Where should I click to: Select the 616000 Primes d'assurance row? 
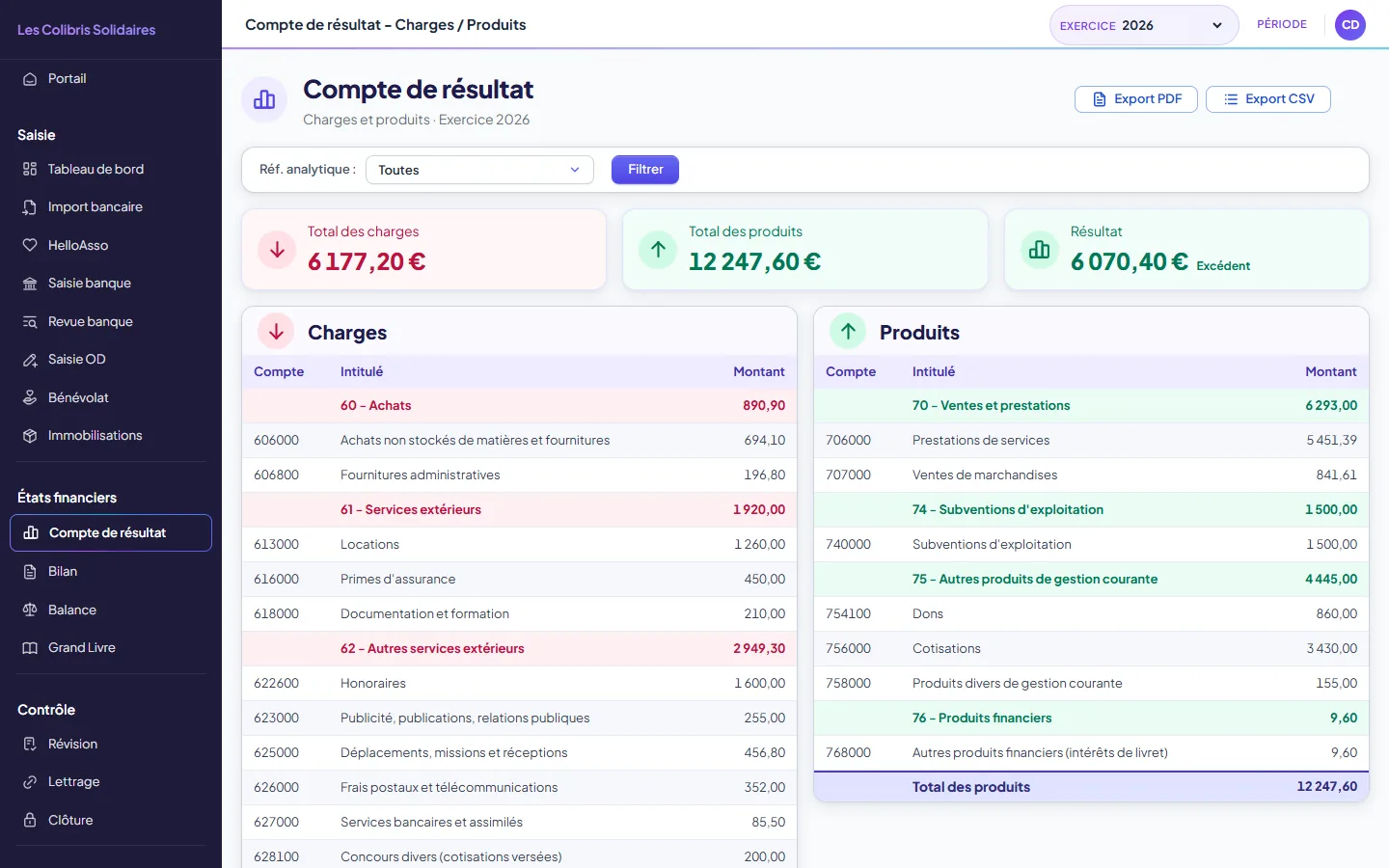pyautogui.click(x=519, y=580)
